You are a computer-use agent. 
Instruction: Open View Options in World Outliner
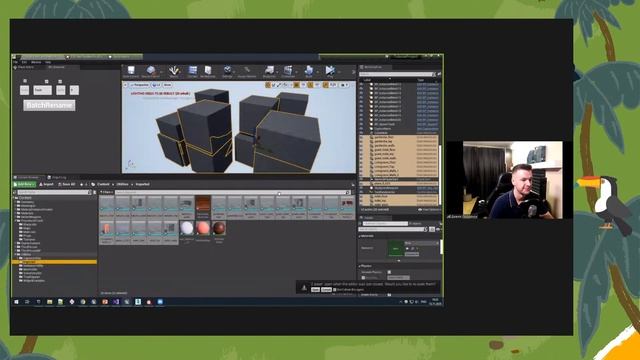pyautogui.click(x=429, y=210)
